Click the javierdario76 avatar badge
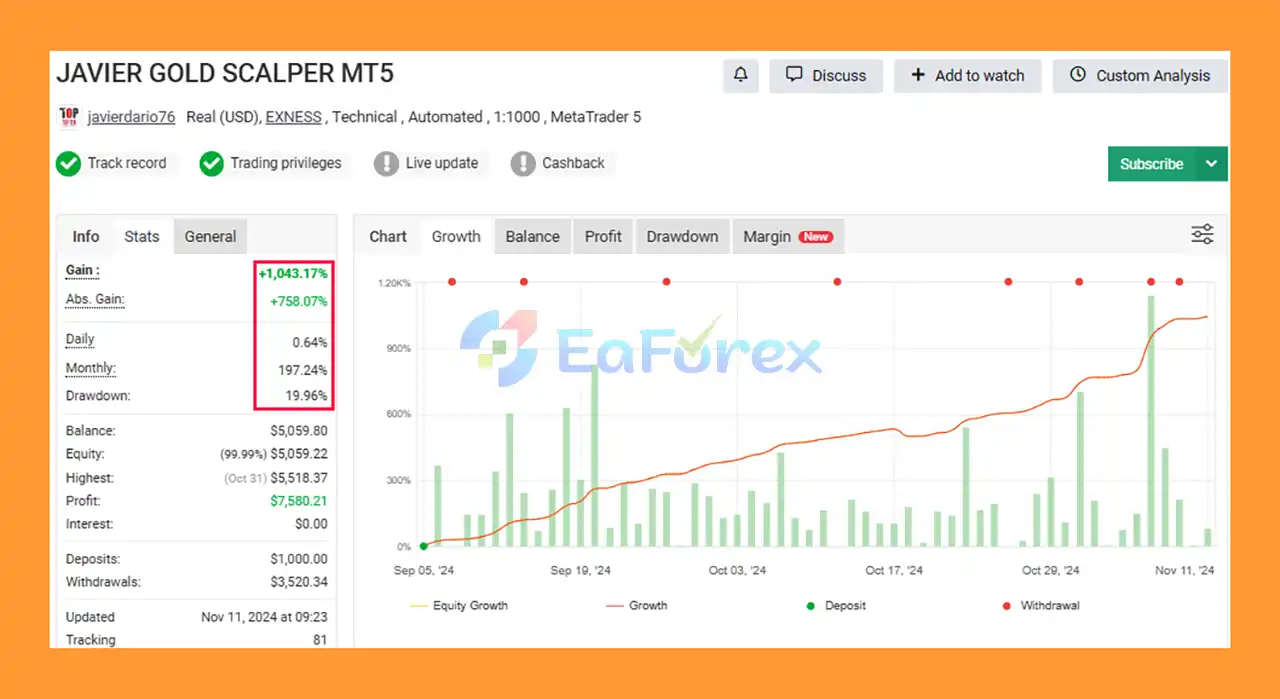1280x699 pixels. pyautogui.click(x=69, y=117)
